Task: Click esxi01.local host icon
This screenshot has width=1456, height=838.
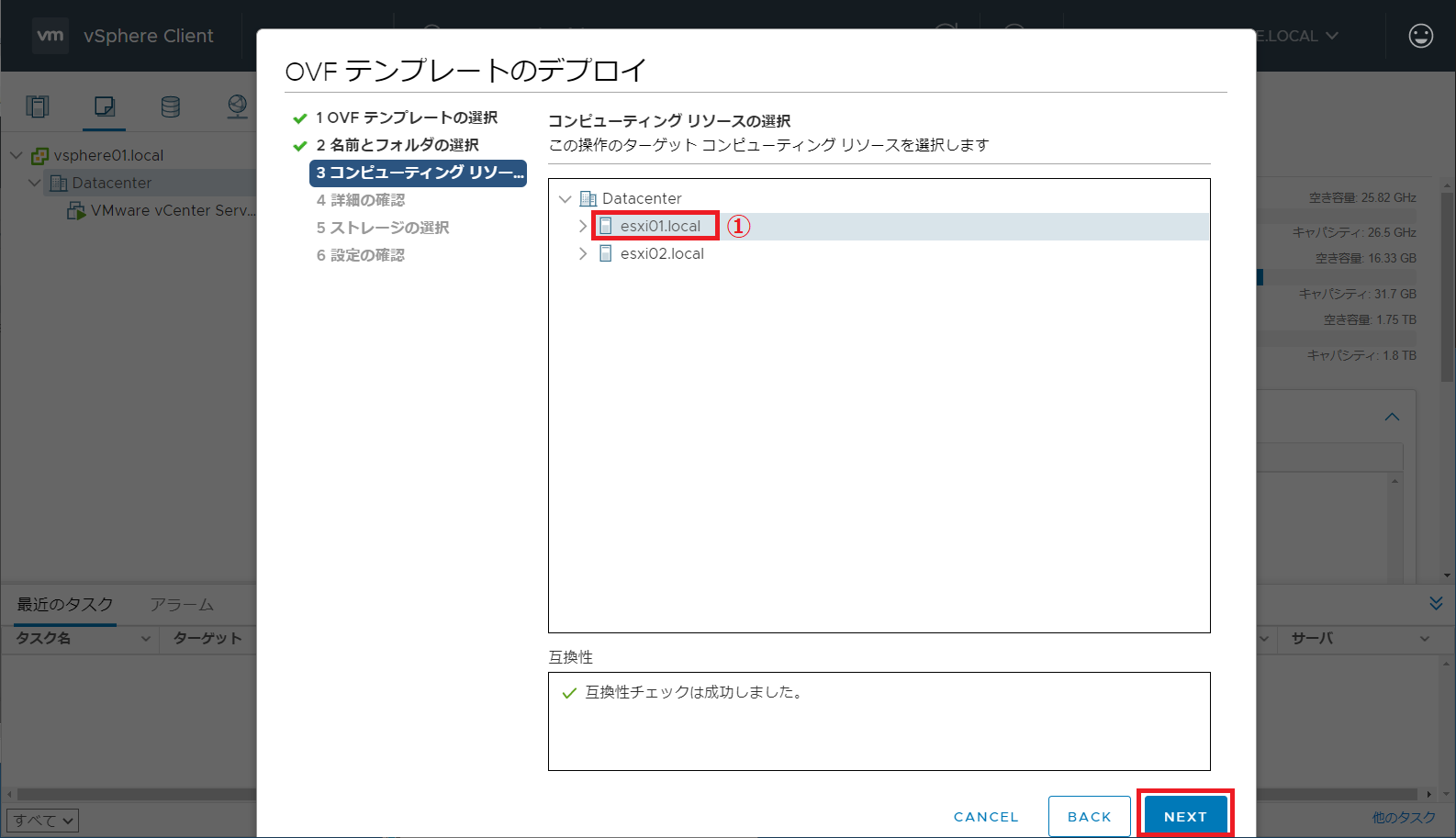Action: (x=606, y=226)
